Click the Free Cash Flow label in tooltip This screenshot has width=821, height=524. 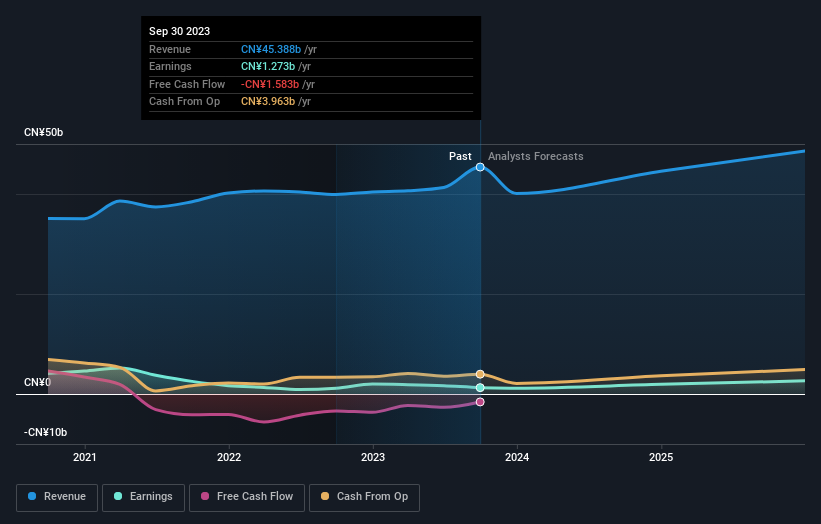pyautogui.click(x=187, y=84)
